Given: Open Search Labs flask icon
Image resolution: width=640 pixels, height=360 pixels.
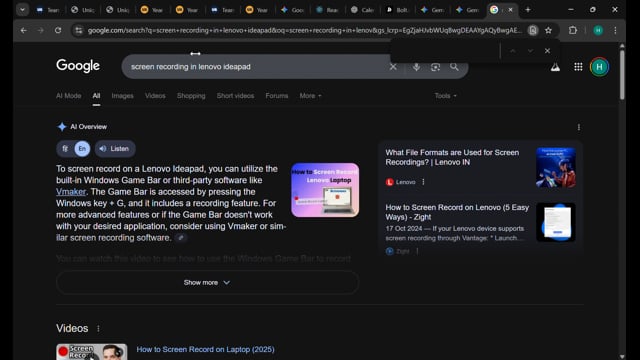Looking at the screenshot, I should [555, 67].
